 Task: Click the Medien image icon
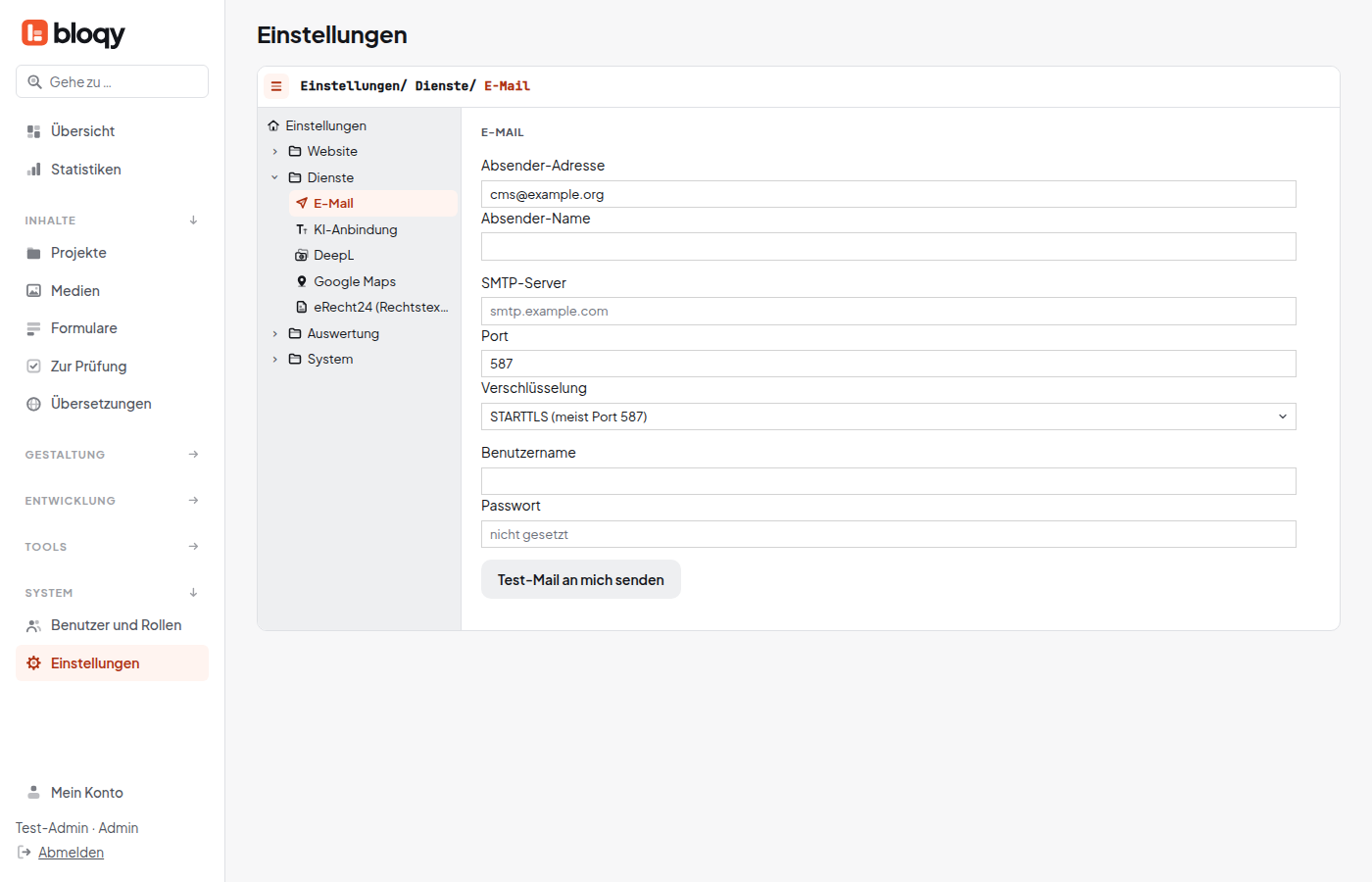(x=33, y=291)
